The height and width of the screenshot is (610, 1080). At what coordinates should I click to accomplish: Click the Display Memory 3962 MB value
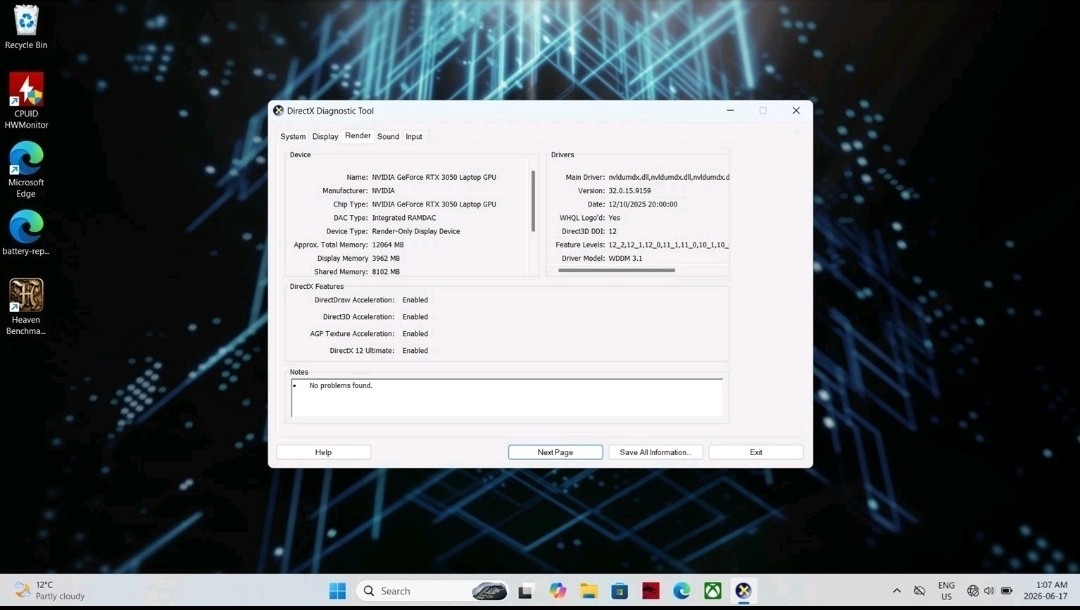[x=386, y=258]
